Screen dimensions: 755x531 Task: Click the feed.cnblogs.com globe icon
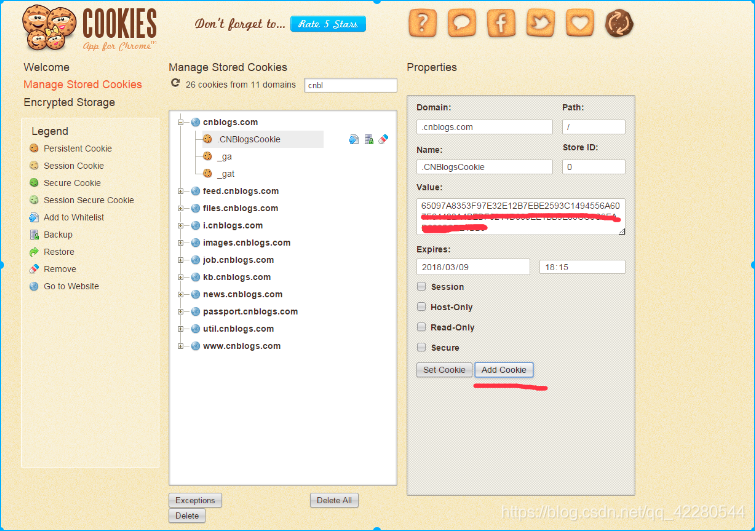pyautogui.click(x=195, y=191)
